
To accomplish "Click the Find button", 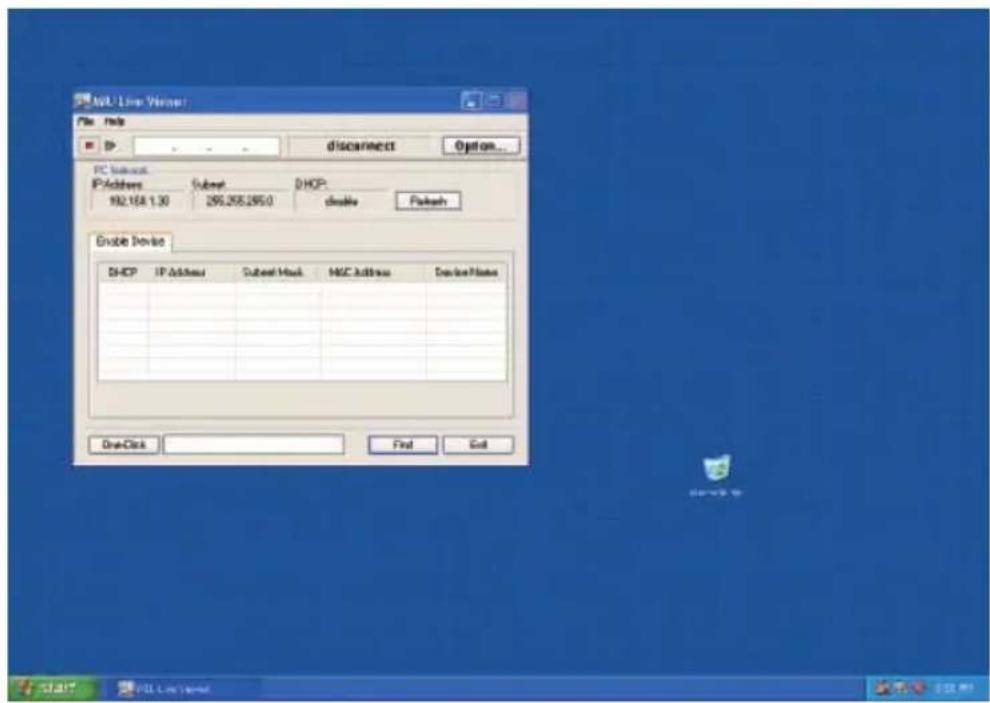I will (x=402, y=445).
